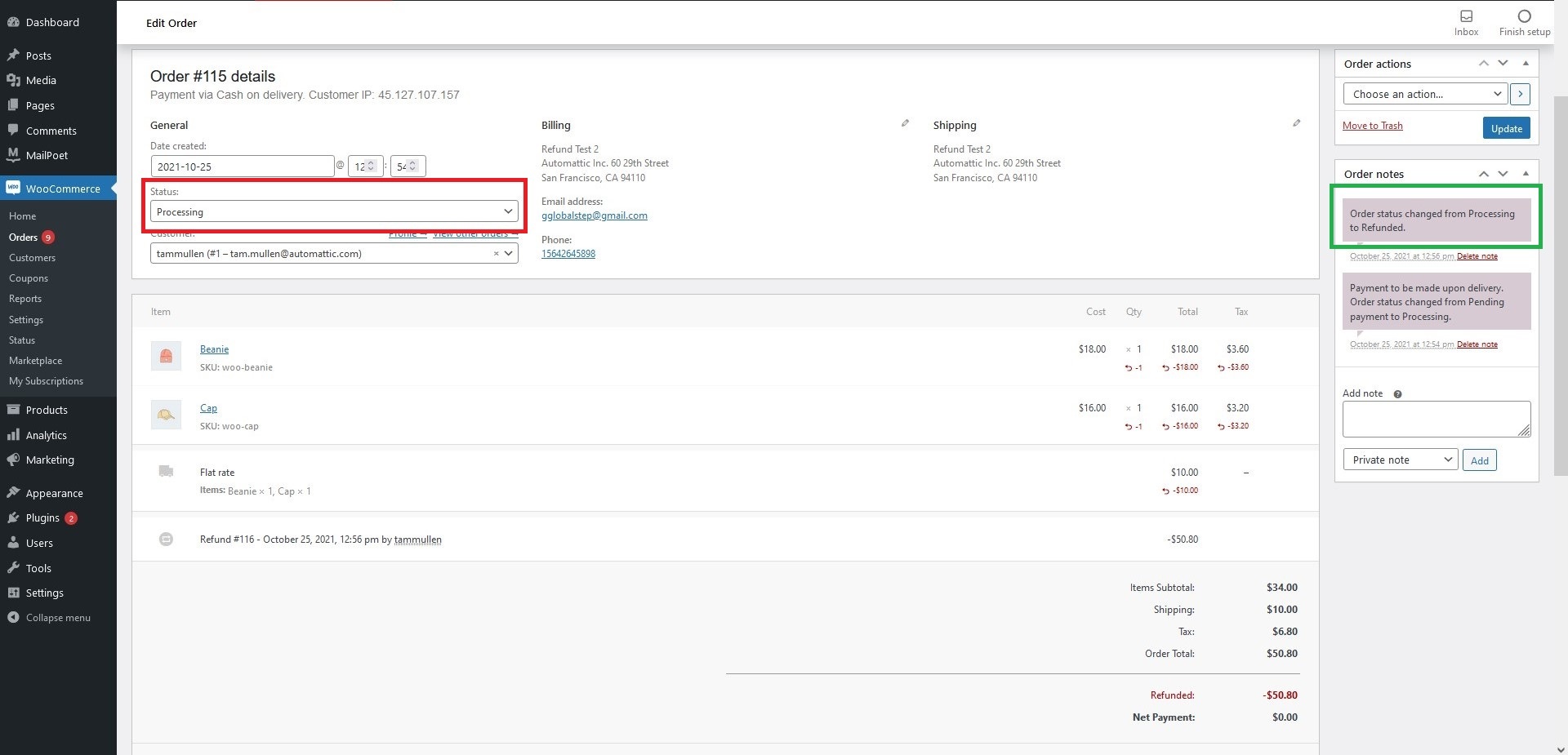Click the Add note text area

click(1437, 419)
